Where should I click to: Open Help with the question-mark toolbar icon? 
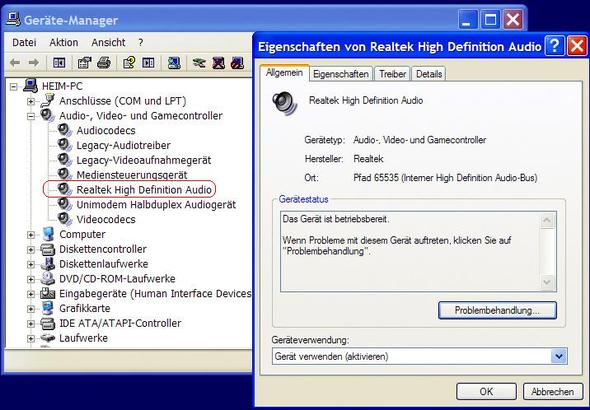129,63
